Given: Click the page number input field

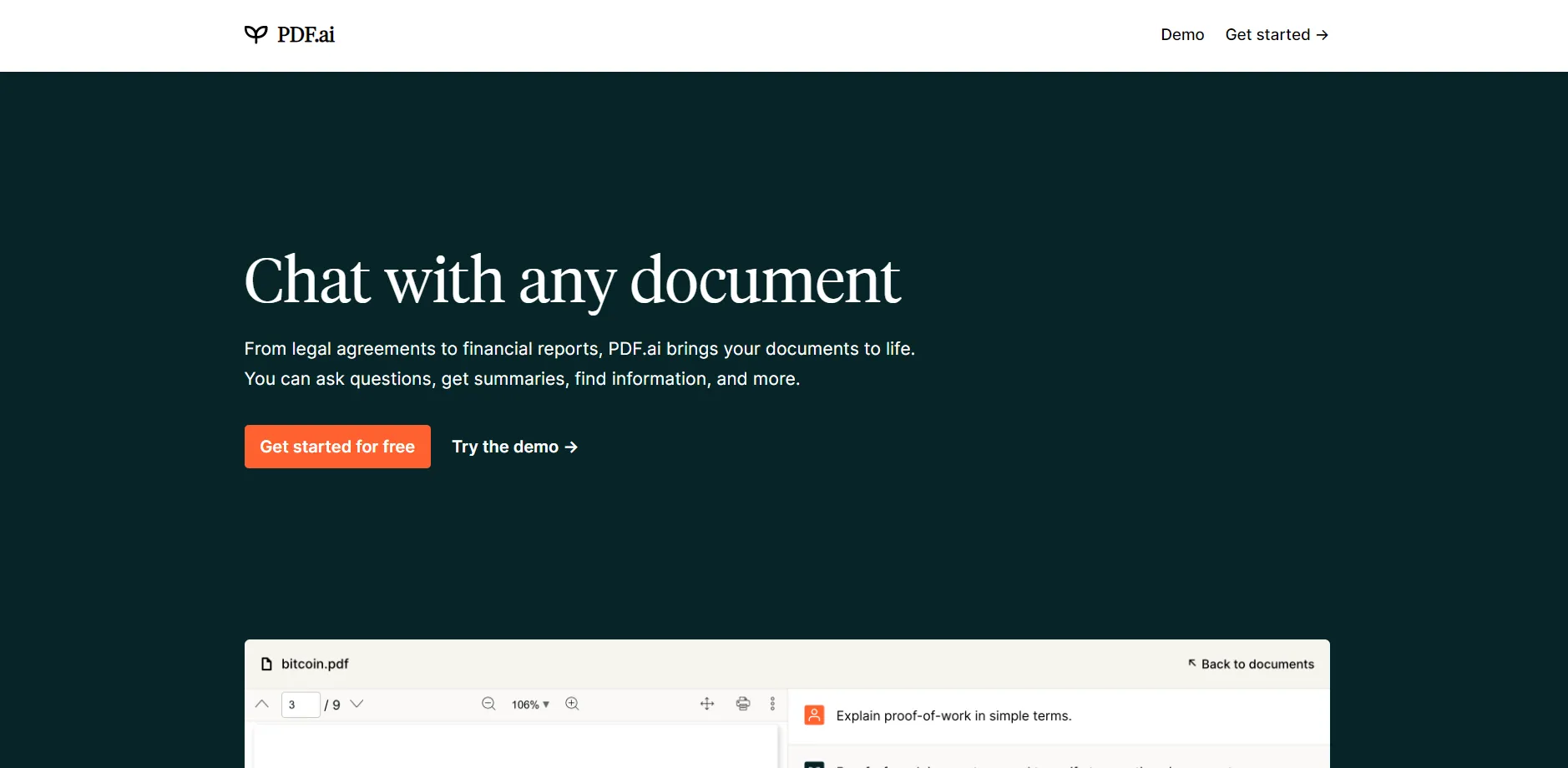Looking at the screenshot, I should pos(301,704).
